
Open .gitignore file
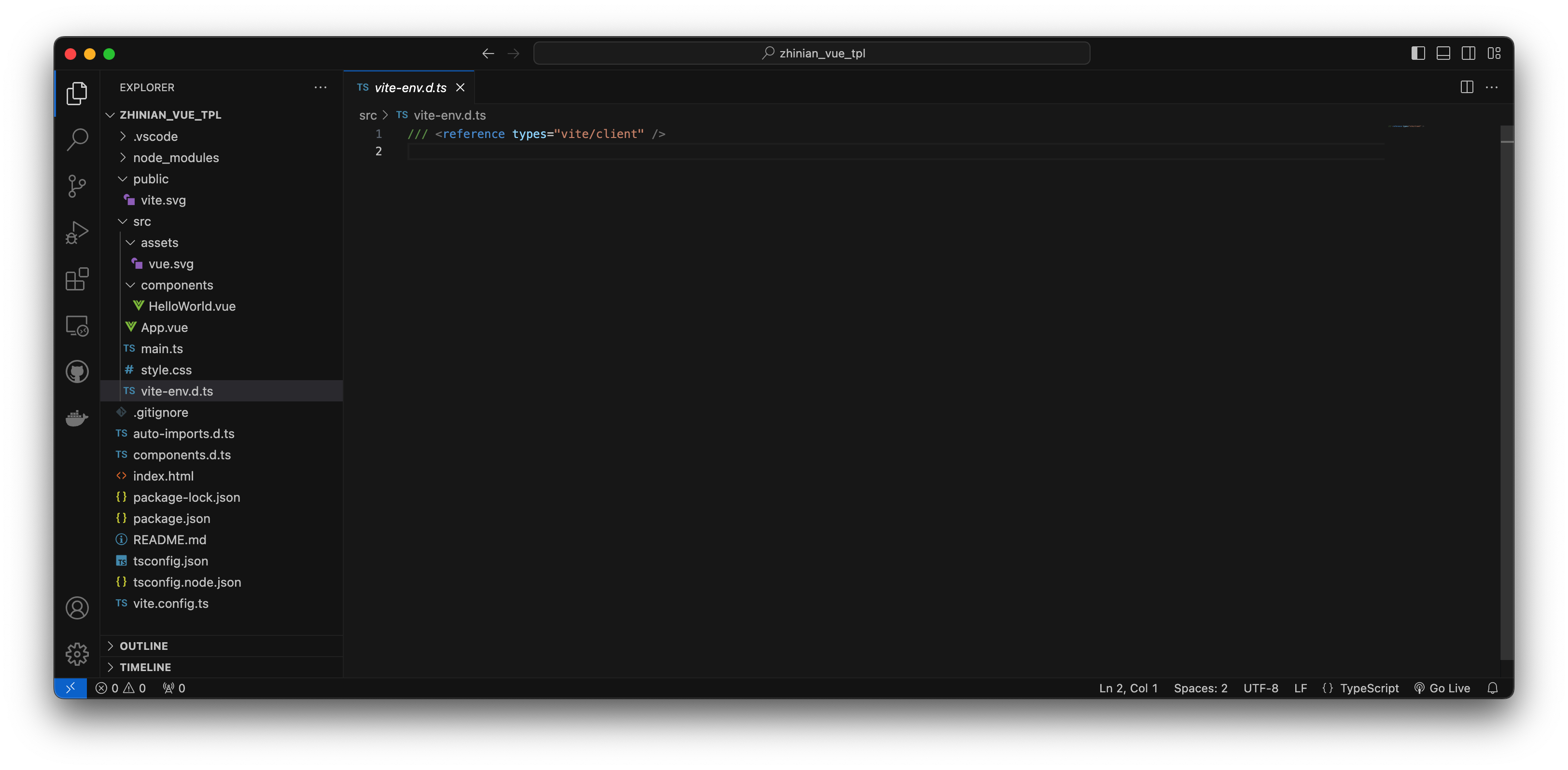(222, 413)
